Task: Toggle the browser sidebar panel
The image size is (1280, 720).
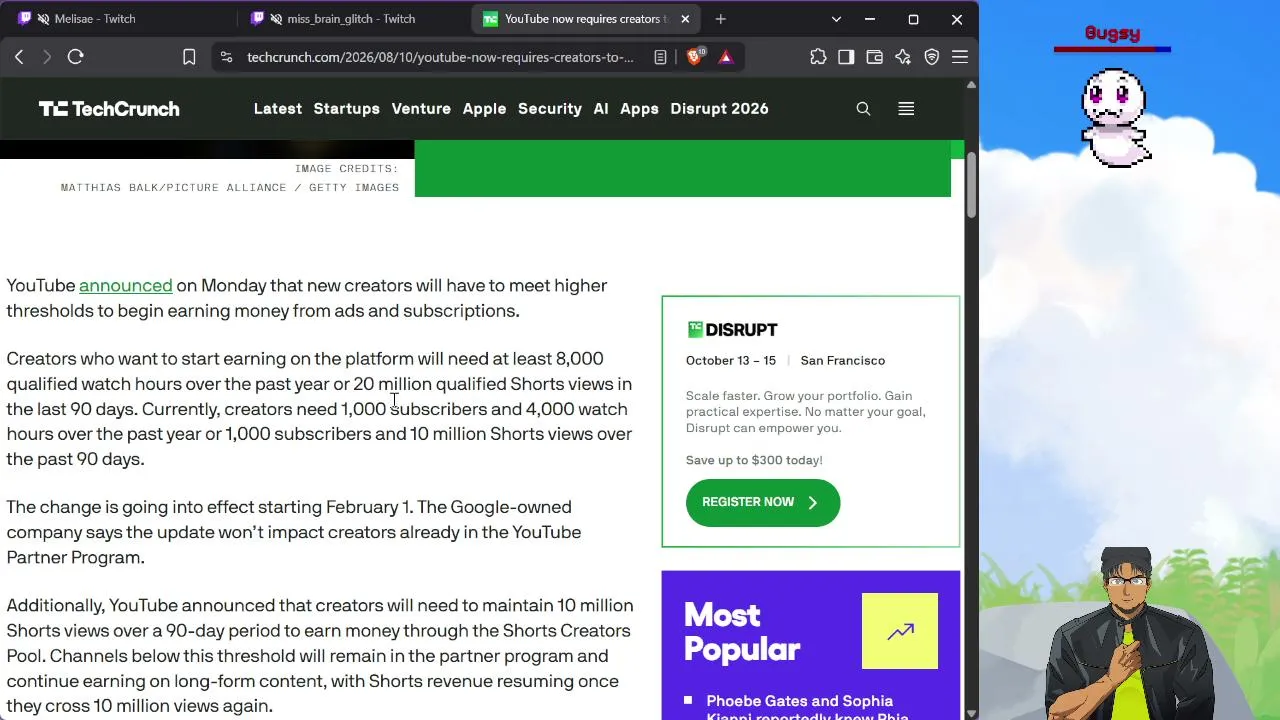Action: [846, 57]
